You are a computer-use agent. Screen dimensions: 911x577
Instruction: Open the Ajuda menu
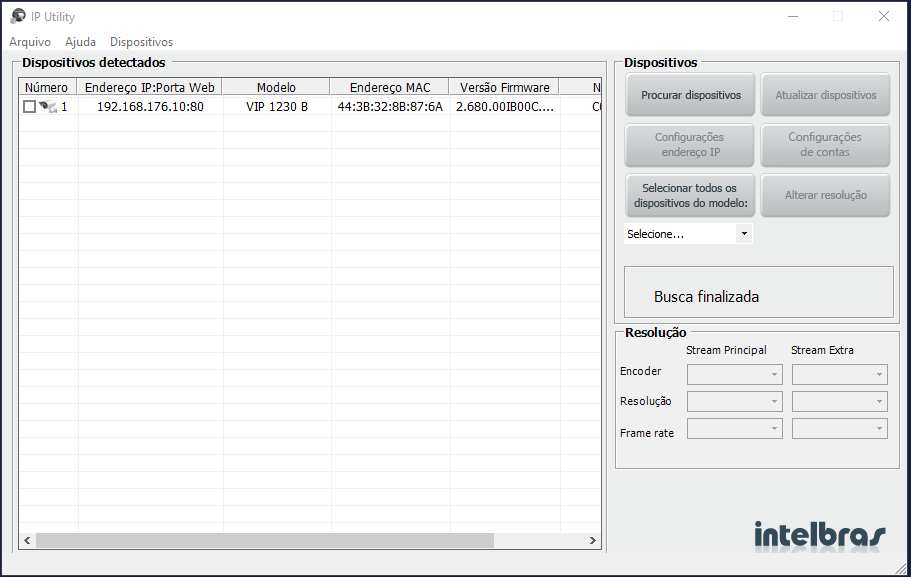coord(80,42)
